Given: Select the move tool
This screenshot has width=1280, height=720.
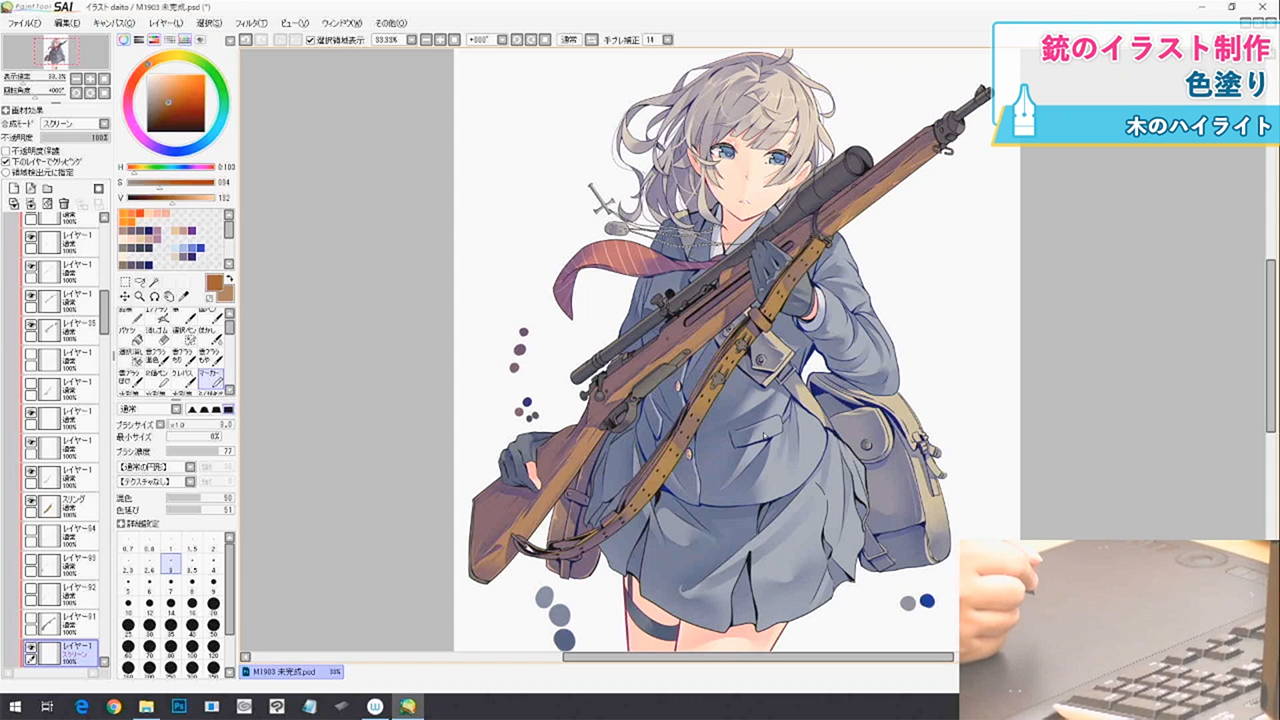Looking at the screenshot, I should pyautogui.click(x=124, y=297).
